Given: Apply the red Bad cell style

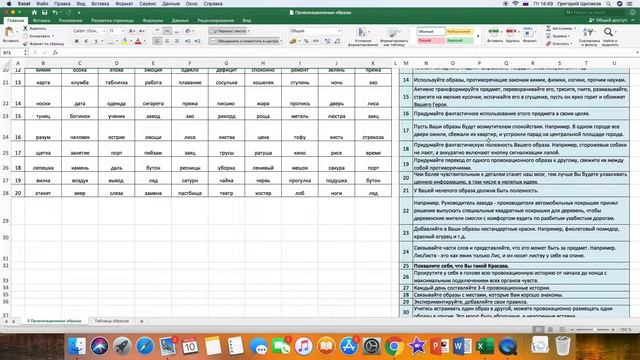Looking at the screenshot, I should click(430, 40).
